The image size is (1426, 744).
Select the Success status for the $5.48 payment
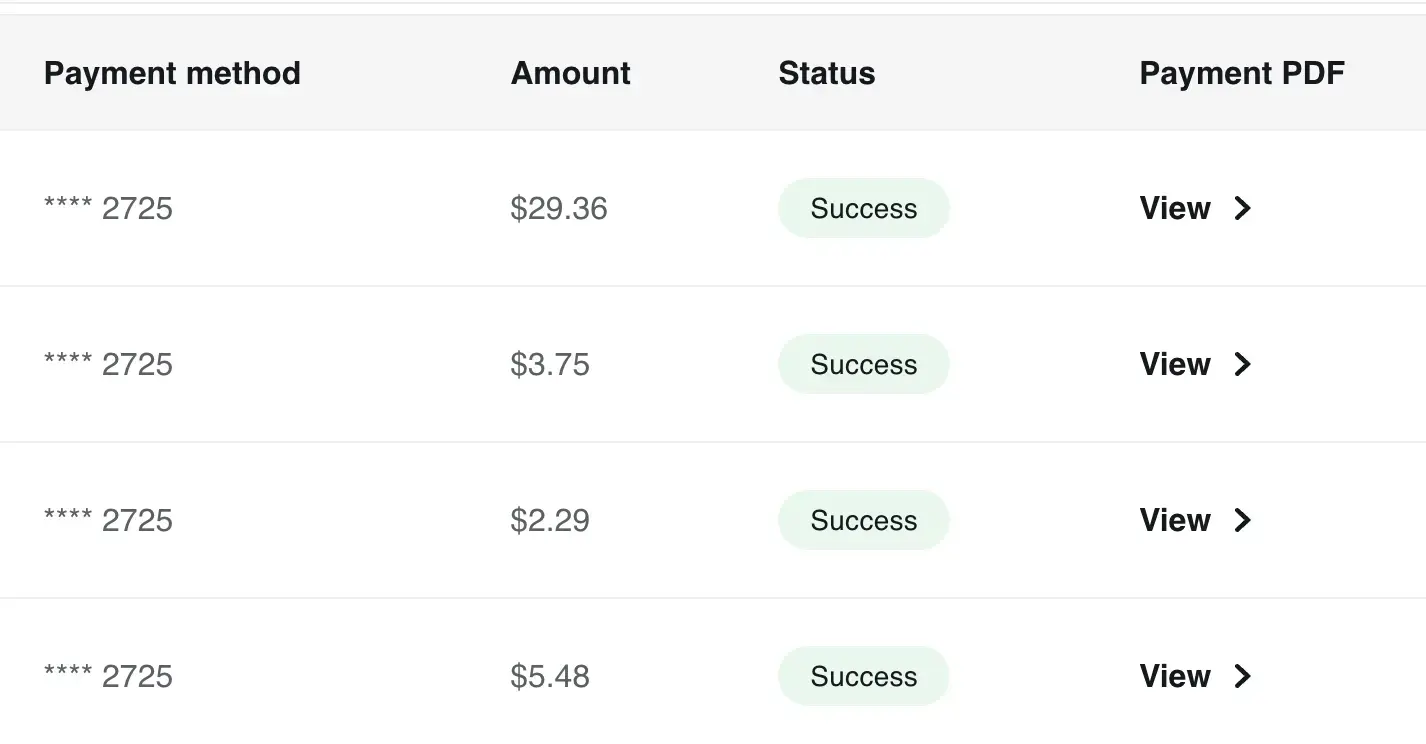point(864,676)
